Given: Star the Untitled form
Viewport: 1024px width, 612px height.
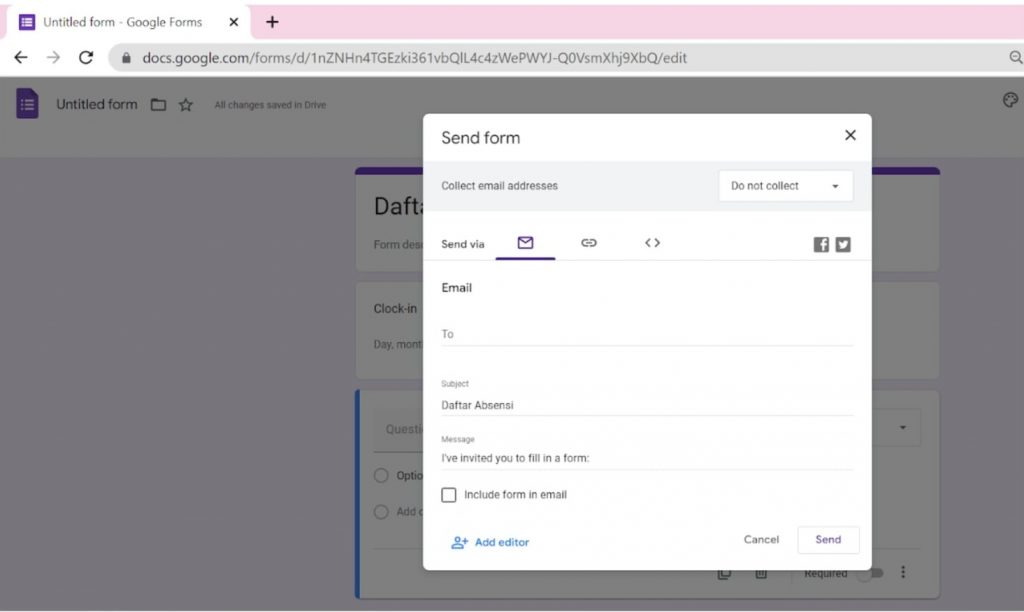Looking at the screenshot, I should [185, 104].
